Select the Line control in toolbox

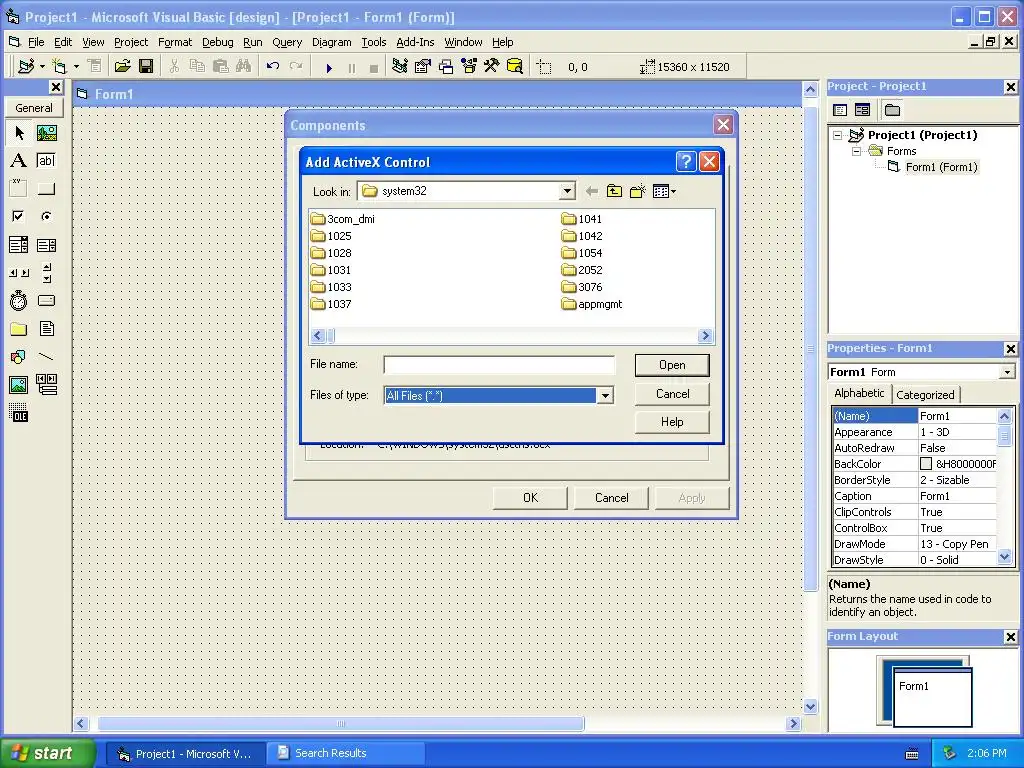(x=46, y=357)
